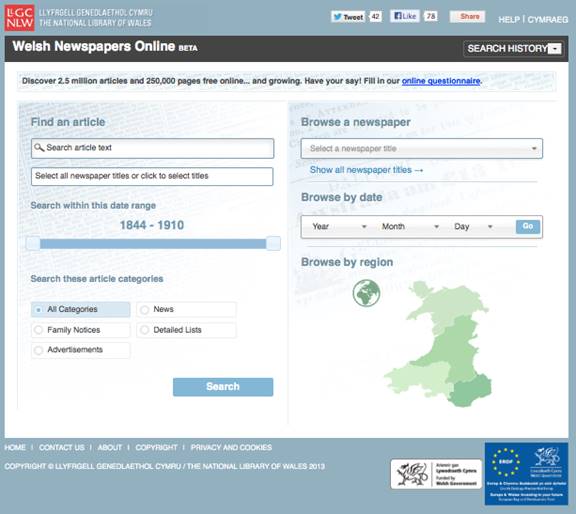Follow Show all newspaper titles link
The image size is (576, 514).
(366, 170)
